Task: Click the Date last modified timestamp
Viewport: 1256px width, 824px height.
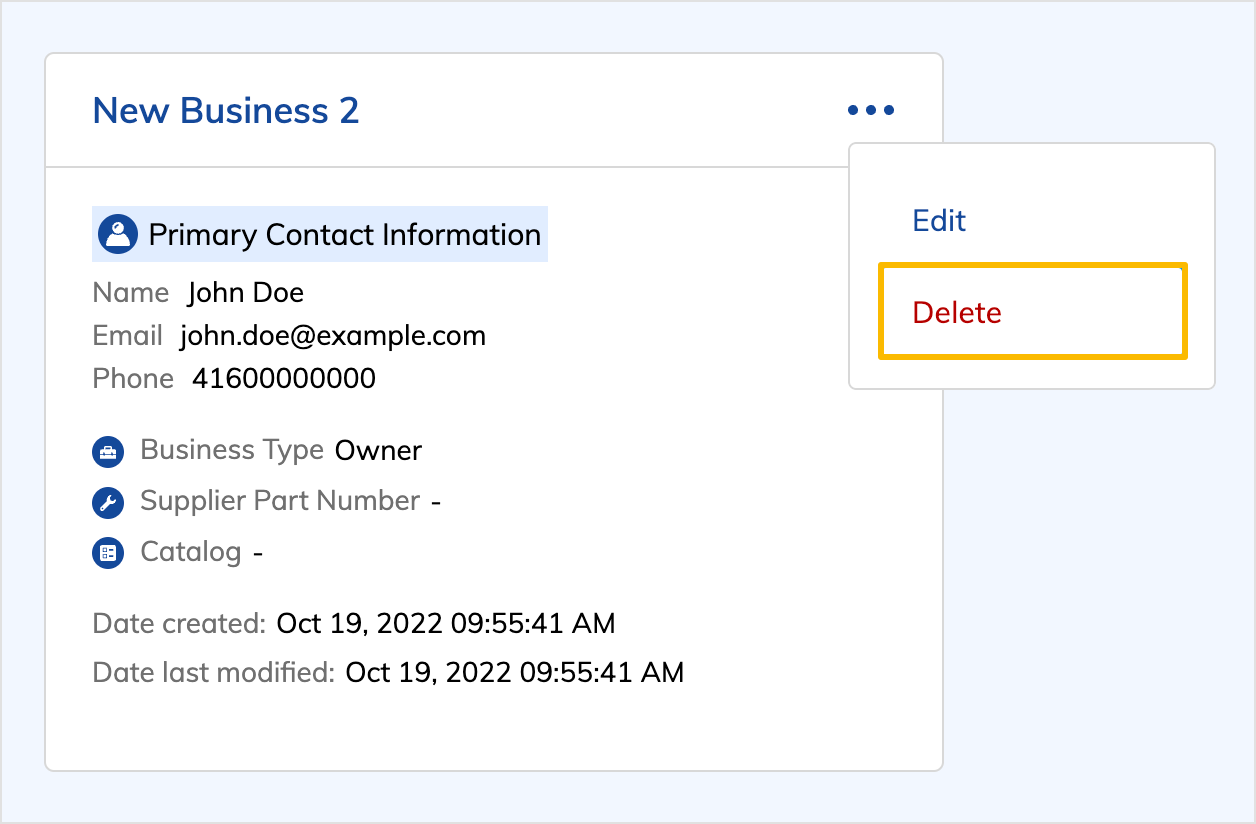Action: point(513,672)
